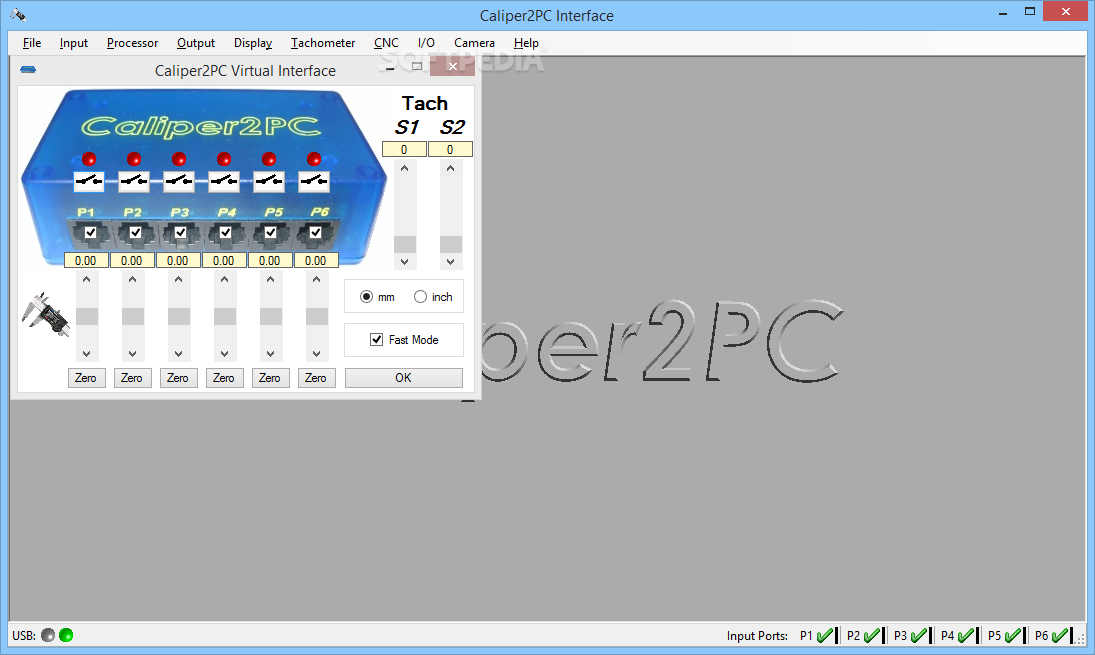Toggle the switch icon above P2

point(134,182)
